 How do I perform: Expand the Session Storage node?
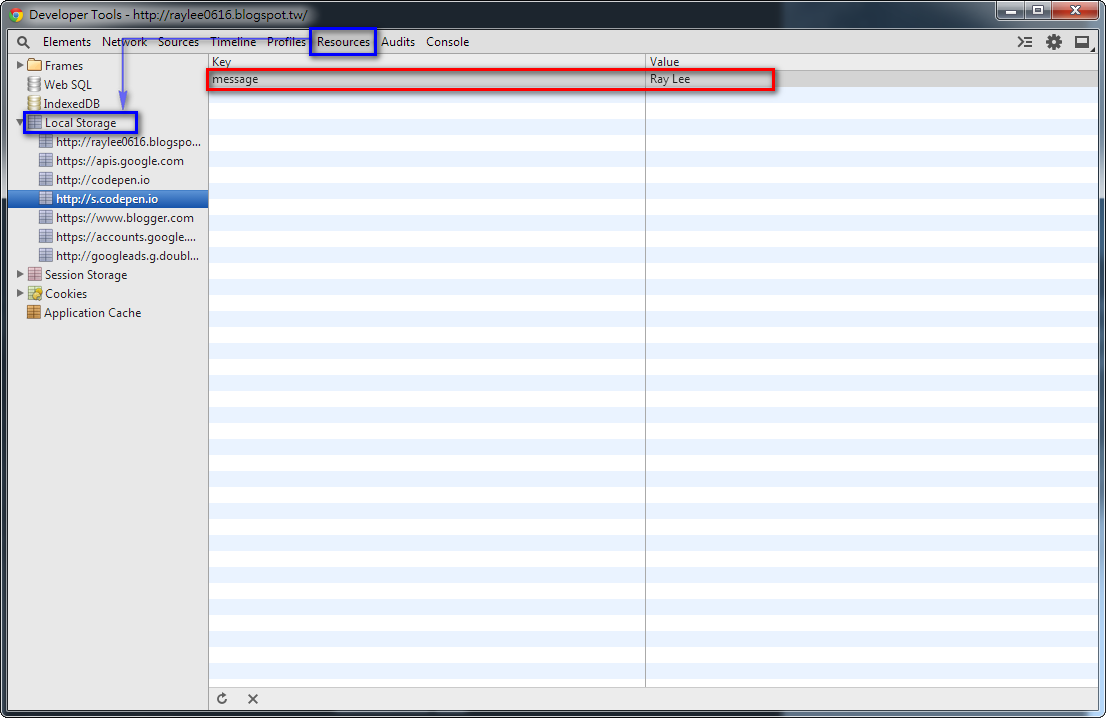click(19, 274)
